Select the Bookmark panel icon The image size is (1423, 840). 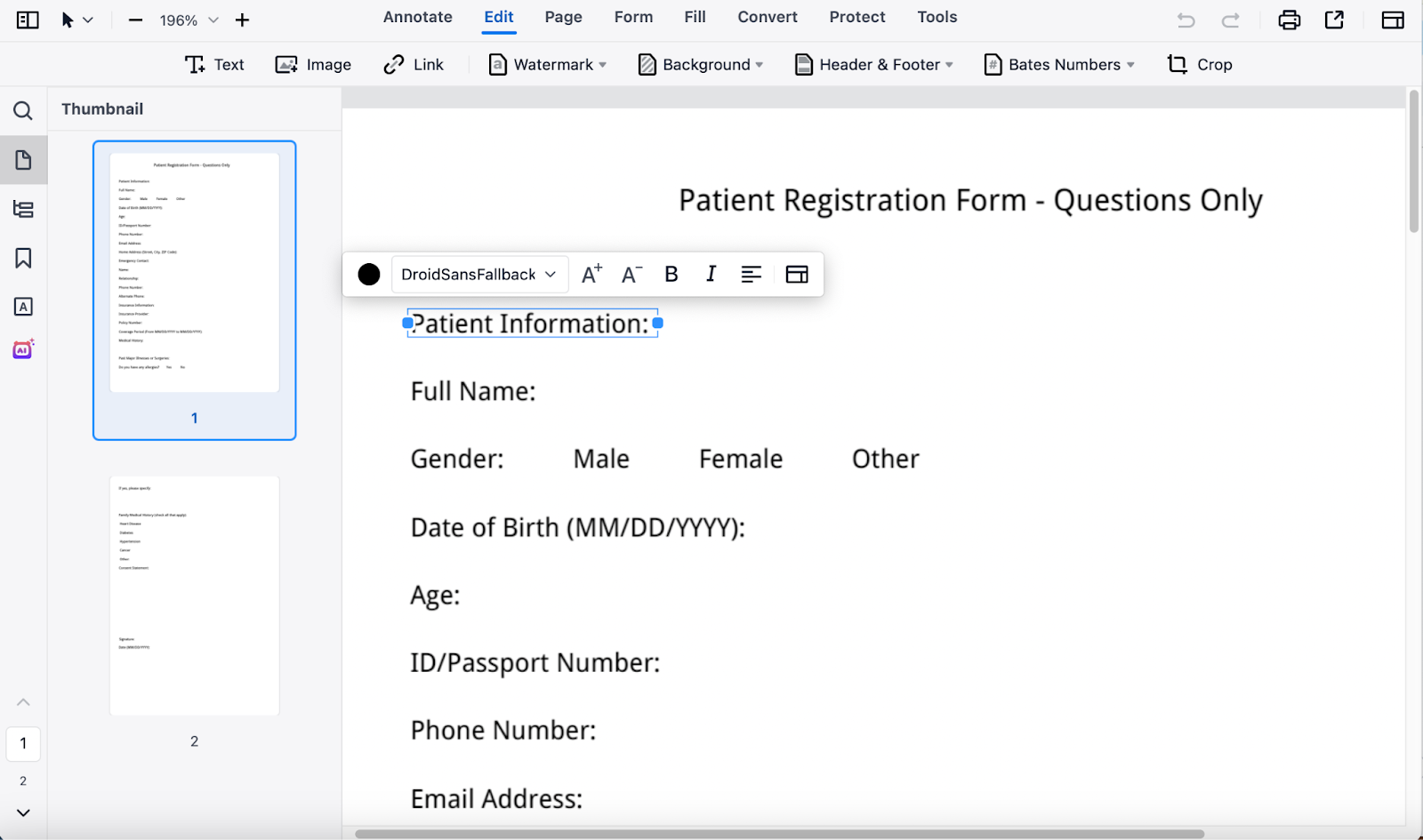point(23,258)
